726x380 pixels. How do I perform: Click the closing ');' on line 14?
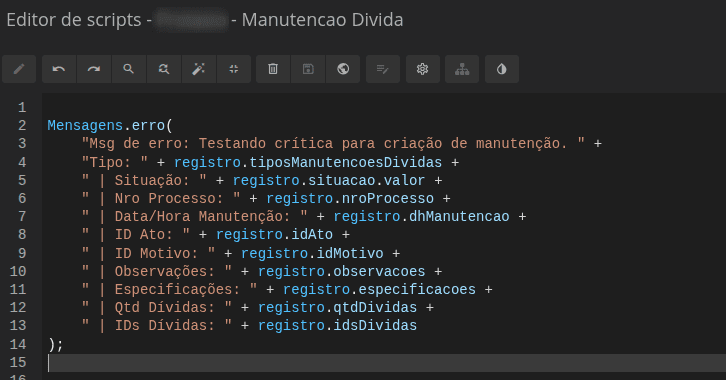click(55, 345)
